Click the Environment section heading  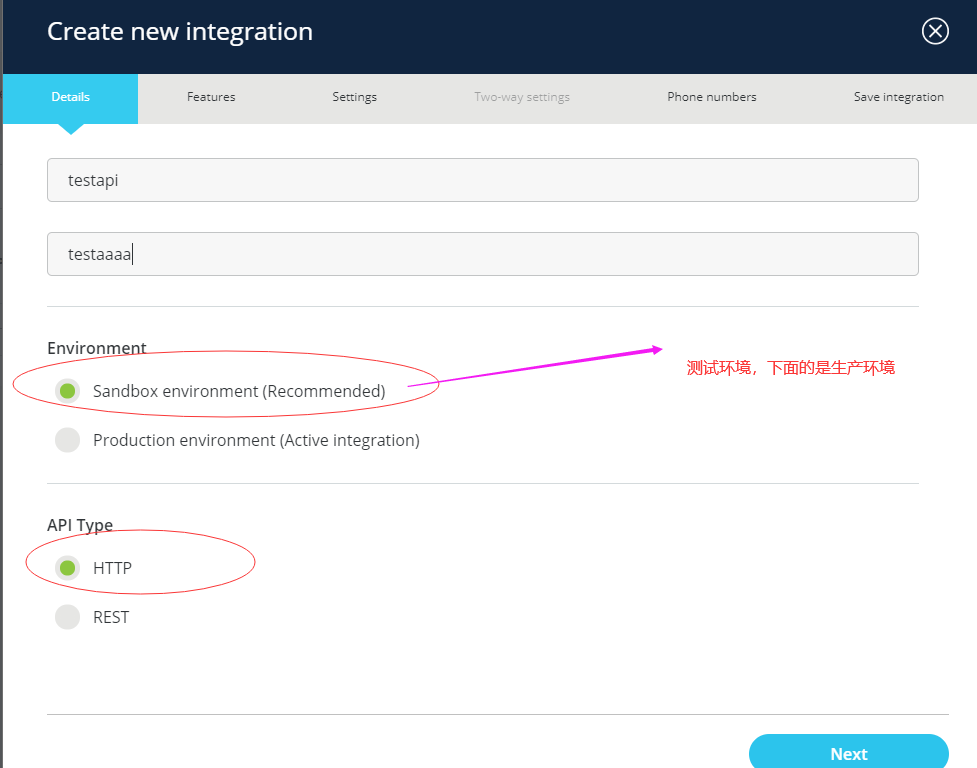[x=97, y=348]
